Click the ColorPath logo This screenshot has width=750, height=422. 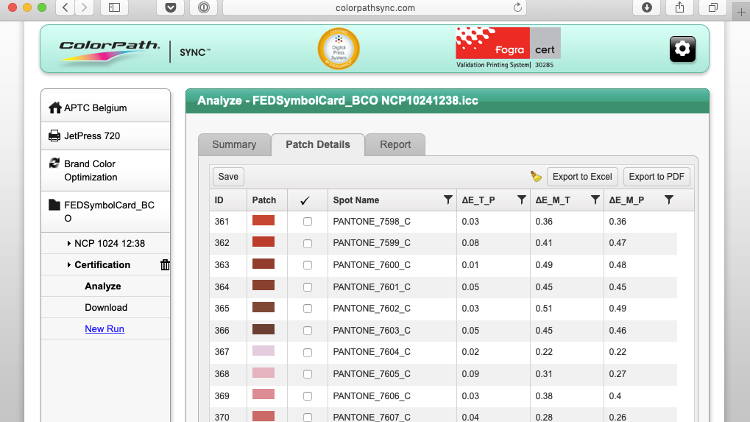(x=109, y=51)
